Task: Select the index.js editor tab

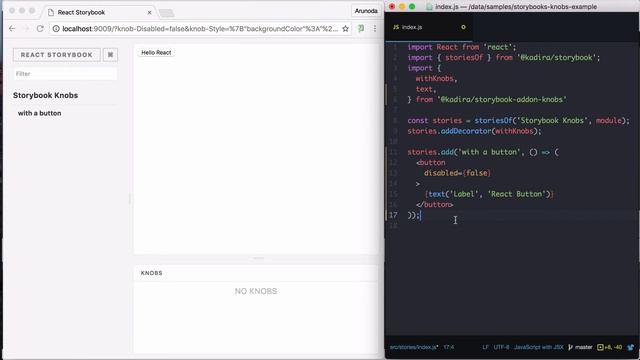Action: click(x=429, y=27)
